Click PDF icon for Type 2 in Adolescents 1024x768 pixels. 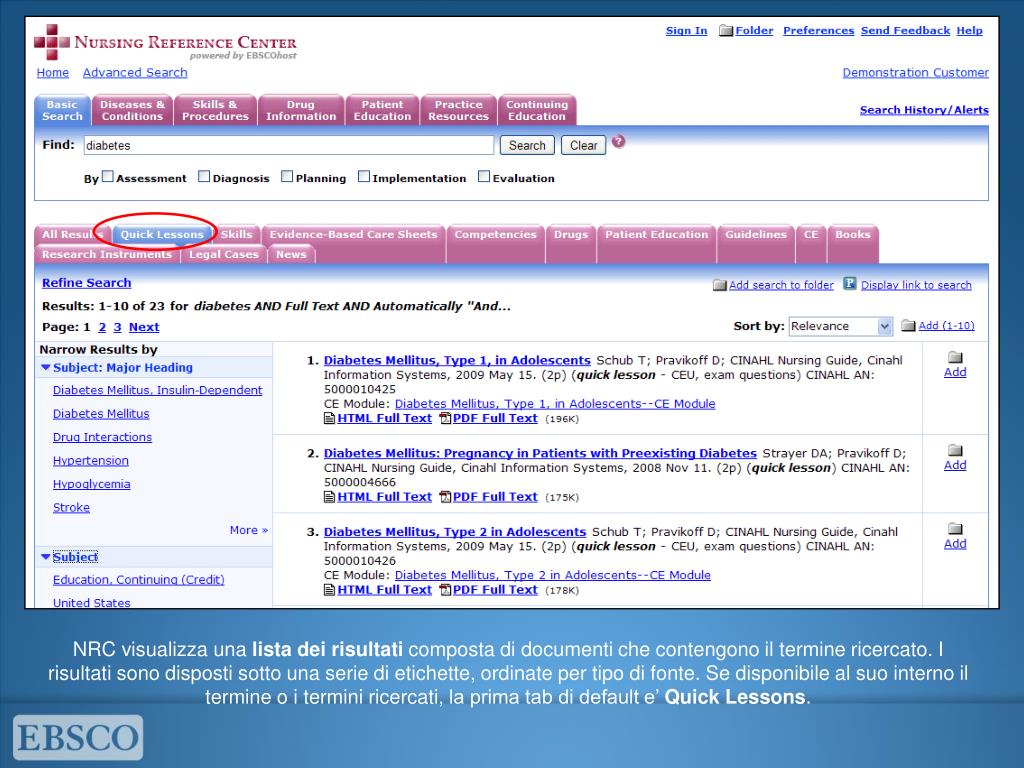(x=445, y=590)
